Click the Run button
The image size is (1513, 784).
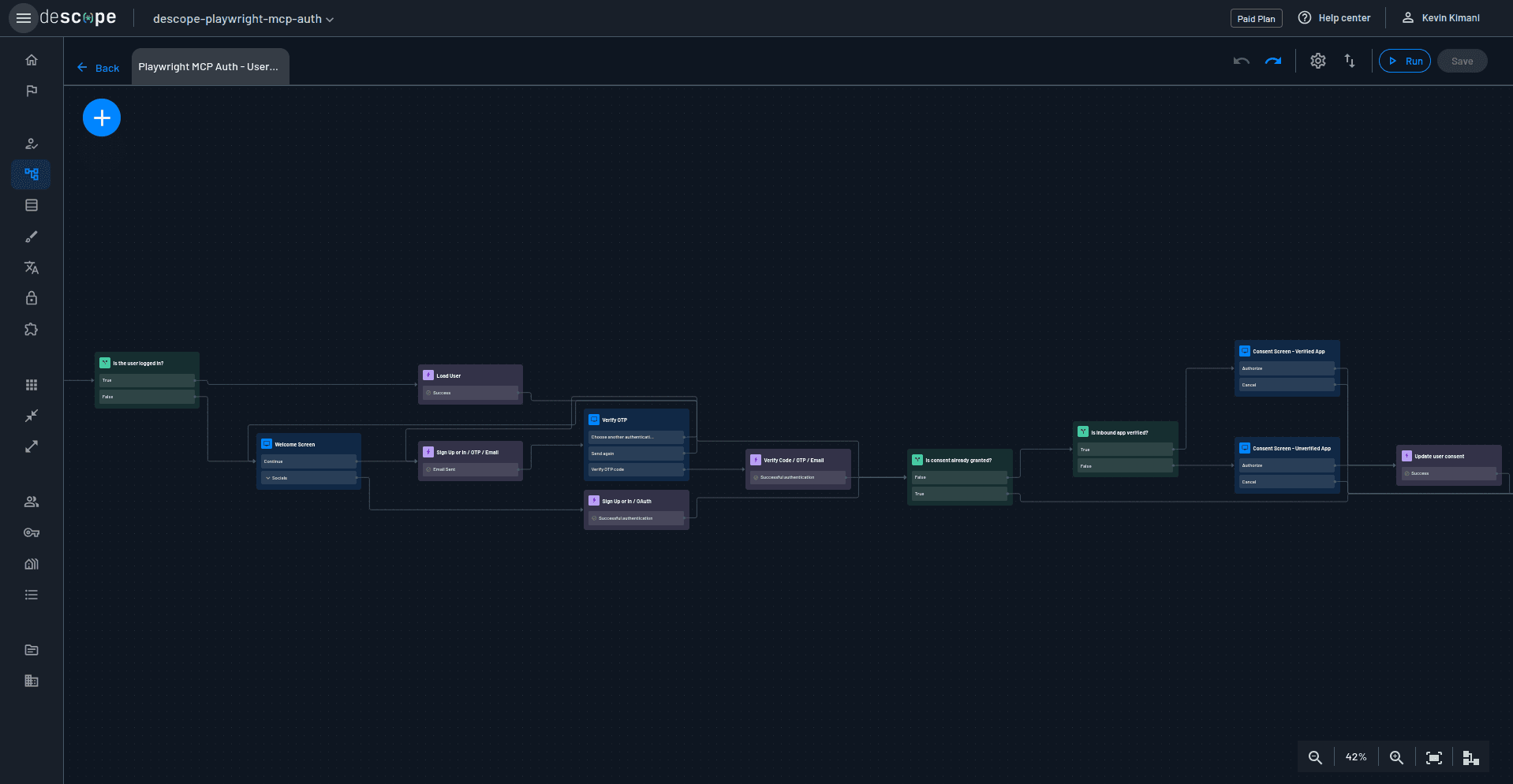click(1404, 61)
